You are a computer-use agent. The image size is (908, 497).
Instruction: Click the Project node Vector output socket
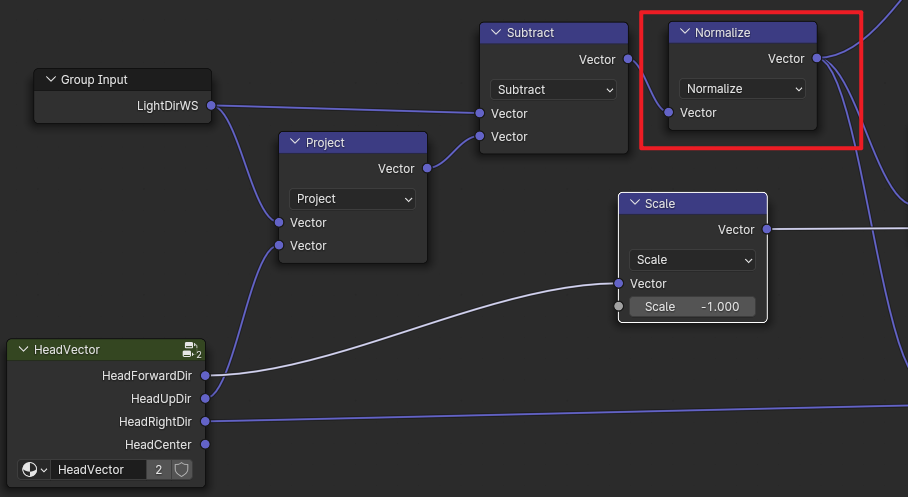(x=427, y=169)
